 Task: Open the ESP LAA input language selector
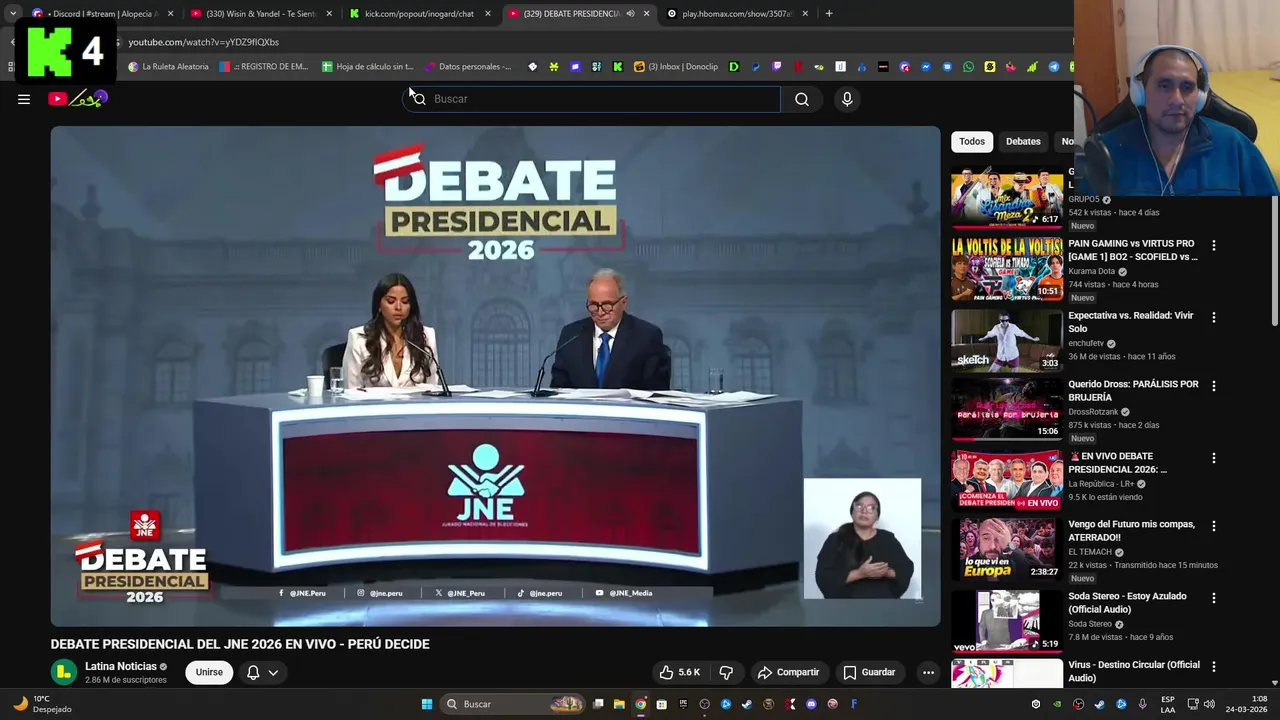tap(1168, 704)
